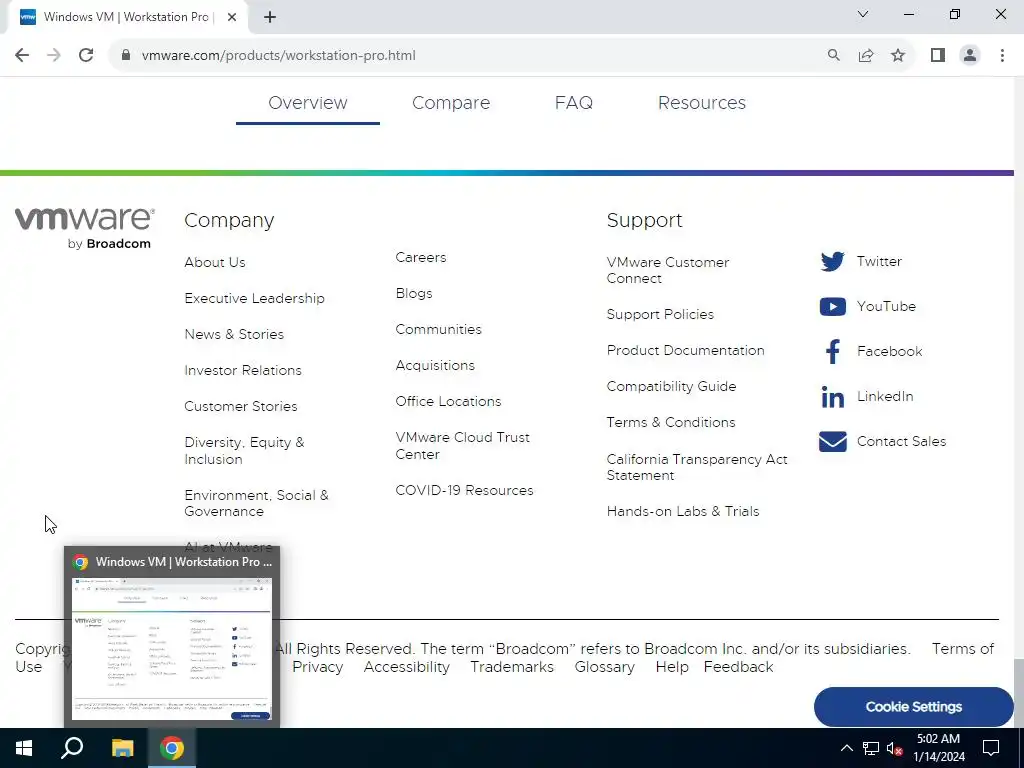Click the Twitter bird icon
Viewport: 1024px width, 768px height.
832,261
